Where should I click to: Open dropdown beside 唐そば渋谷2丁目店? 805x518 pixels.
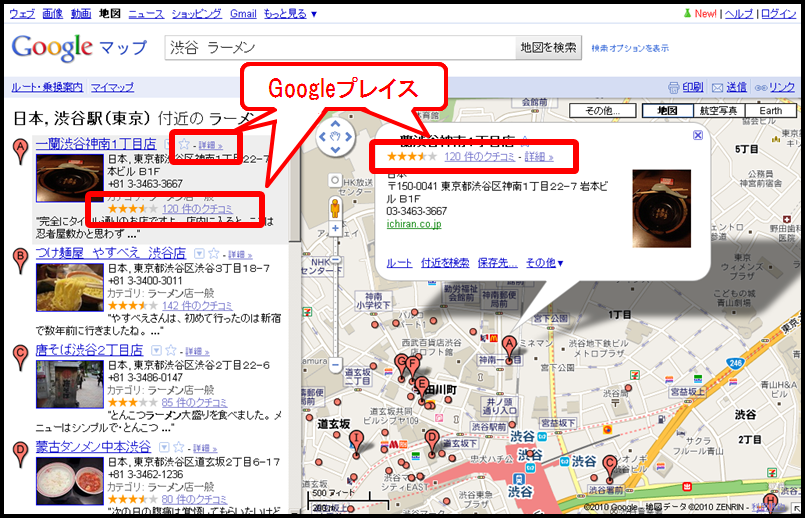pos(156,350)
